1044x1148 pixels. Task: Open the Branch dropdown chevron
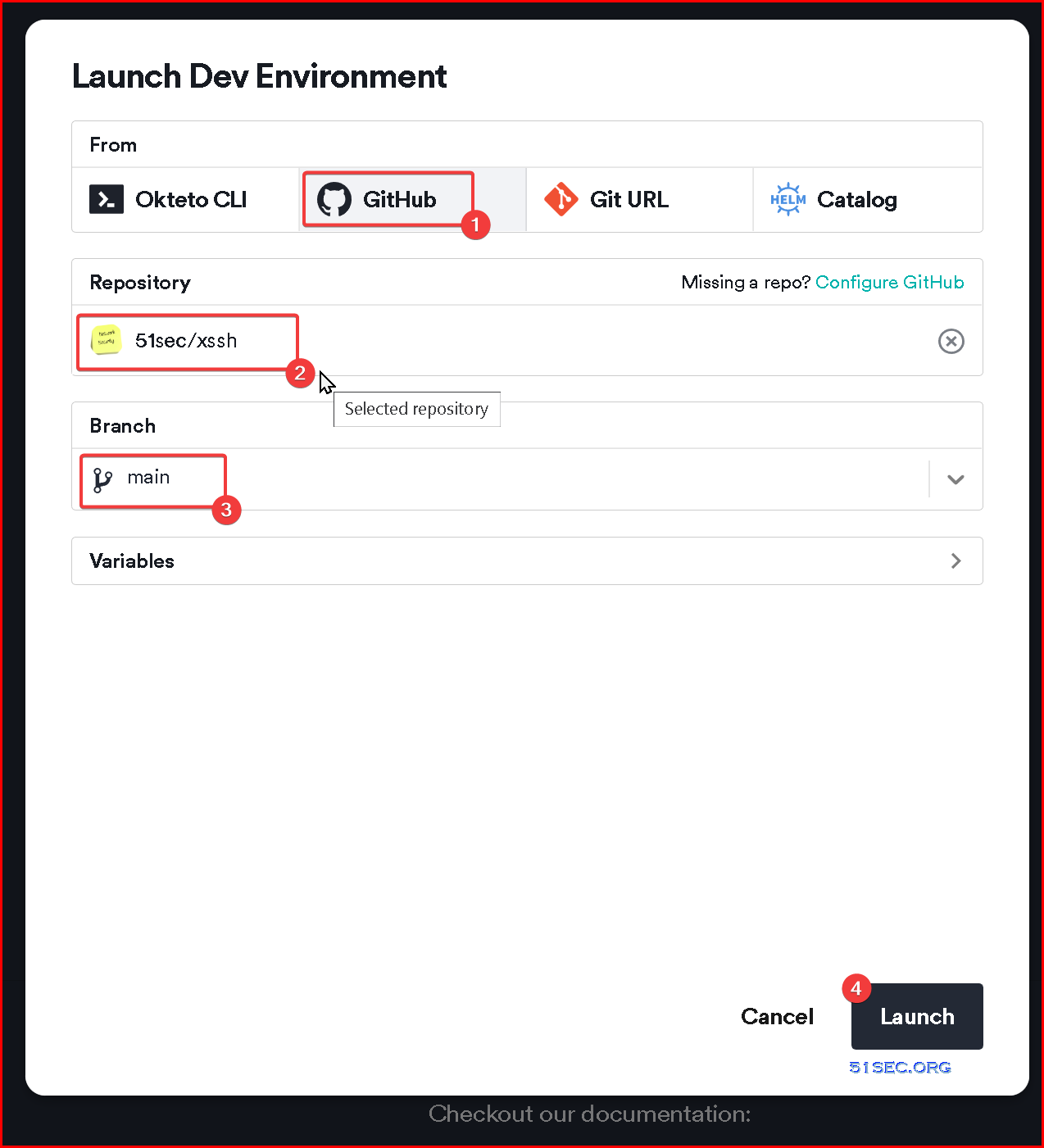click(955, 479)
